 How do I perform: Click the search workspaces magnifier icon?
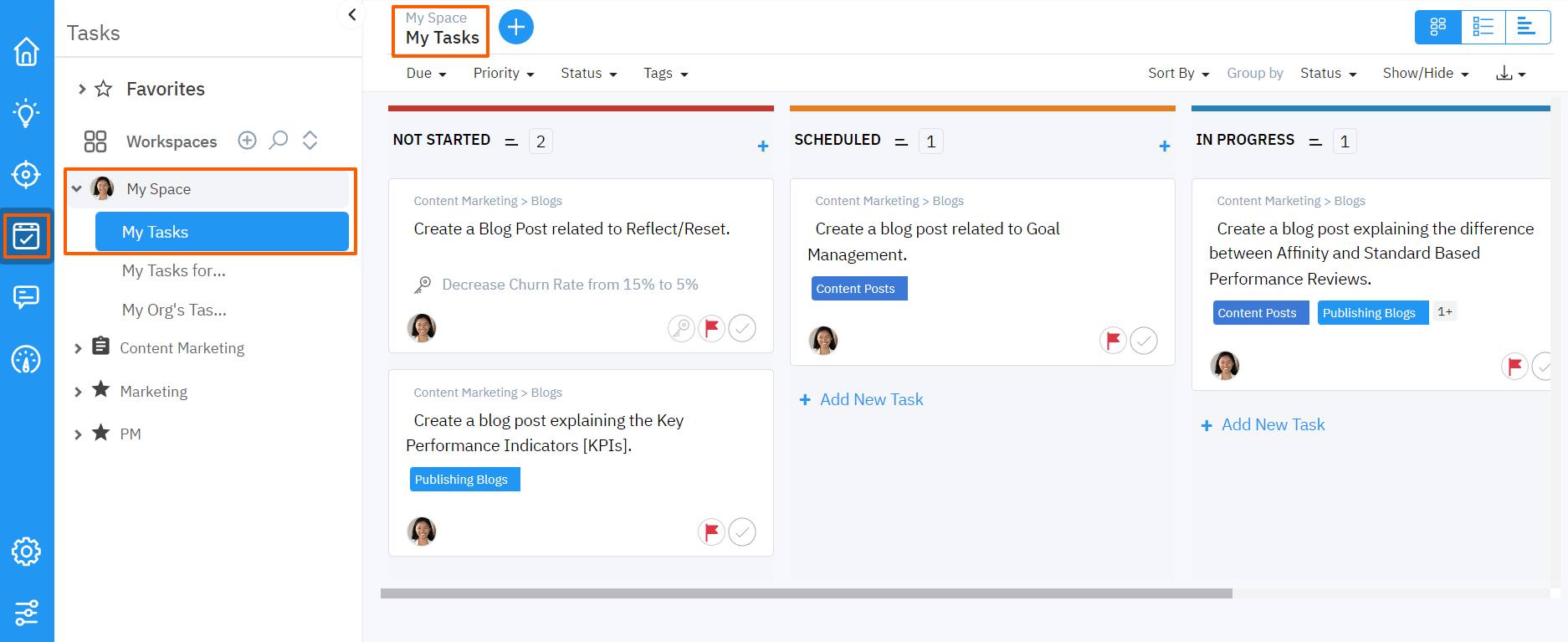[x=279, y=141]
